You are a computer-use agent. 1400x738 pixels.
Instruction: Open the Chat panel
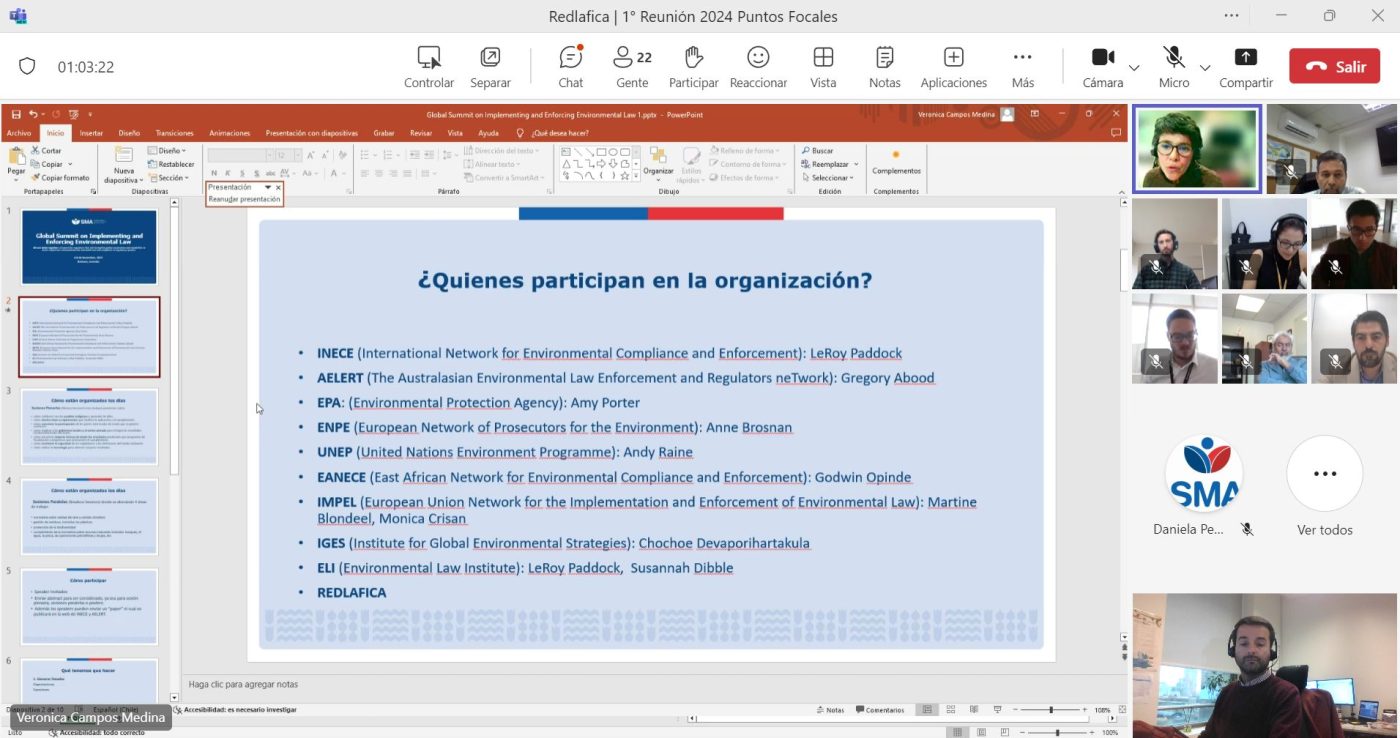click(570, 66)
